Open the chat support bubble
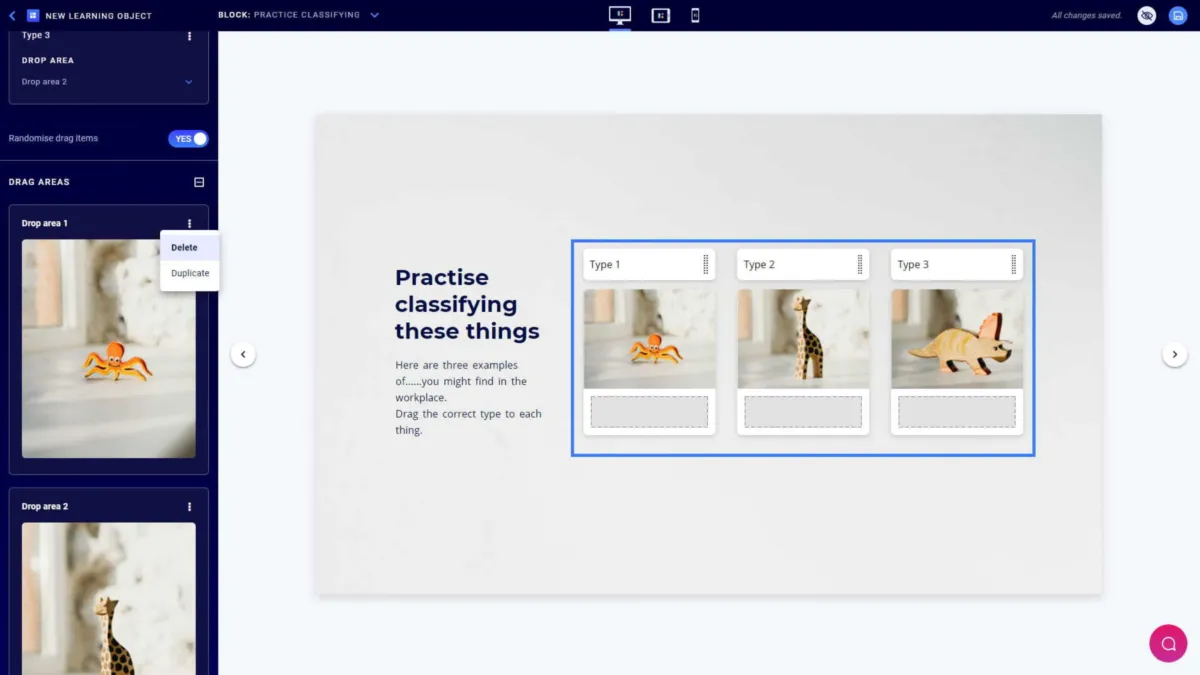The height and width of the screenshot is (675, 1200). click(x=1168, y=643)
